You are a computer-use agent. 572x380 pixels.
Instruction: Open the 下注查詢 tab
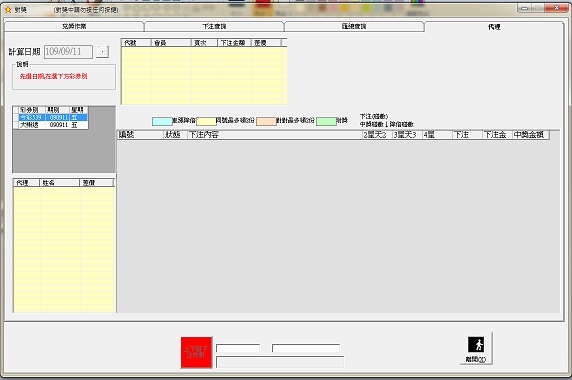click(214, 26)
